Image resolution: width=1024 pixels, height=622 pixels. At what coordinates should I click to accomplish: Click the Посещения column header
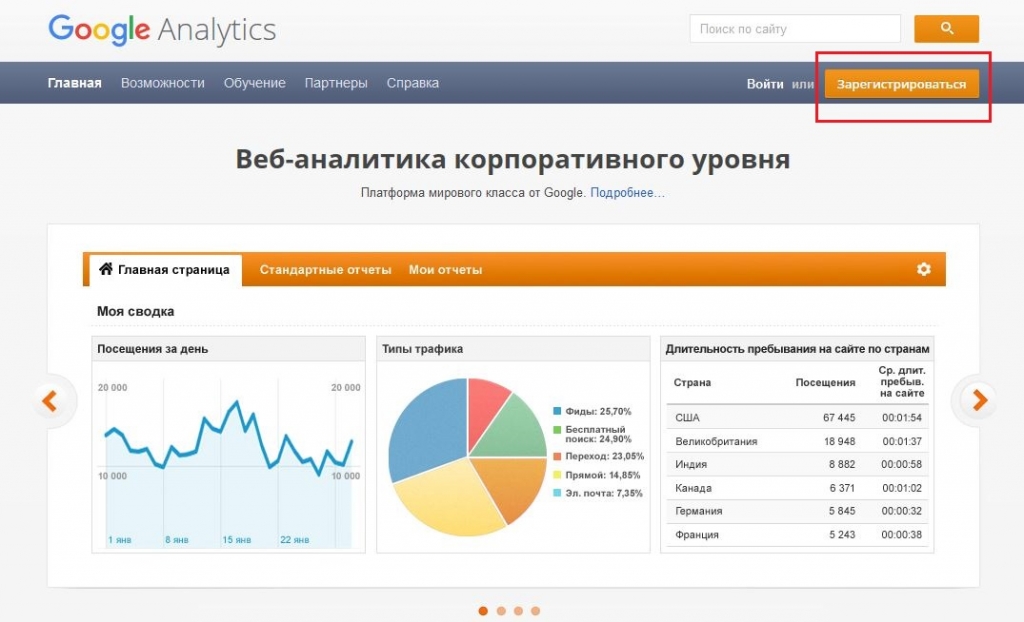click(x=825, y=383)
